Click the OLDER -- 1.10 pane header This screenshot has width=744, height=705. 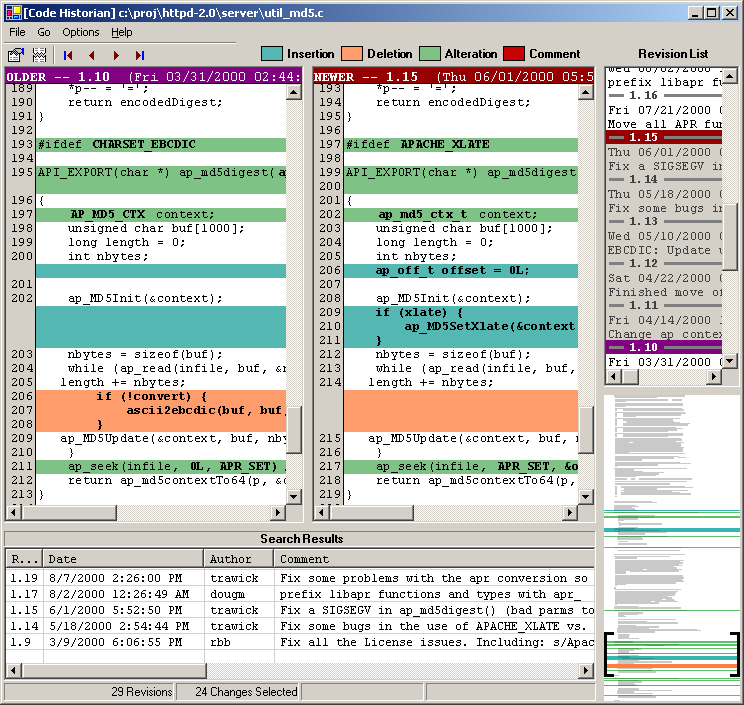(154, 76)
